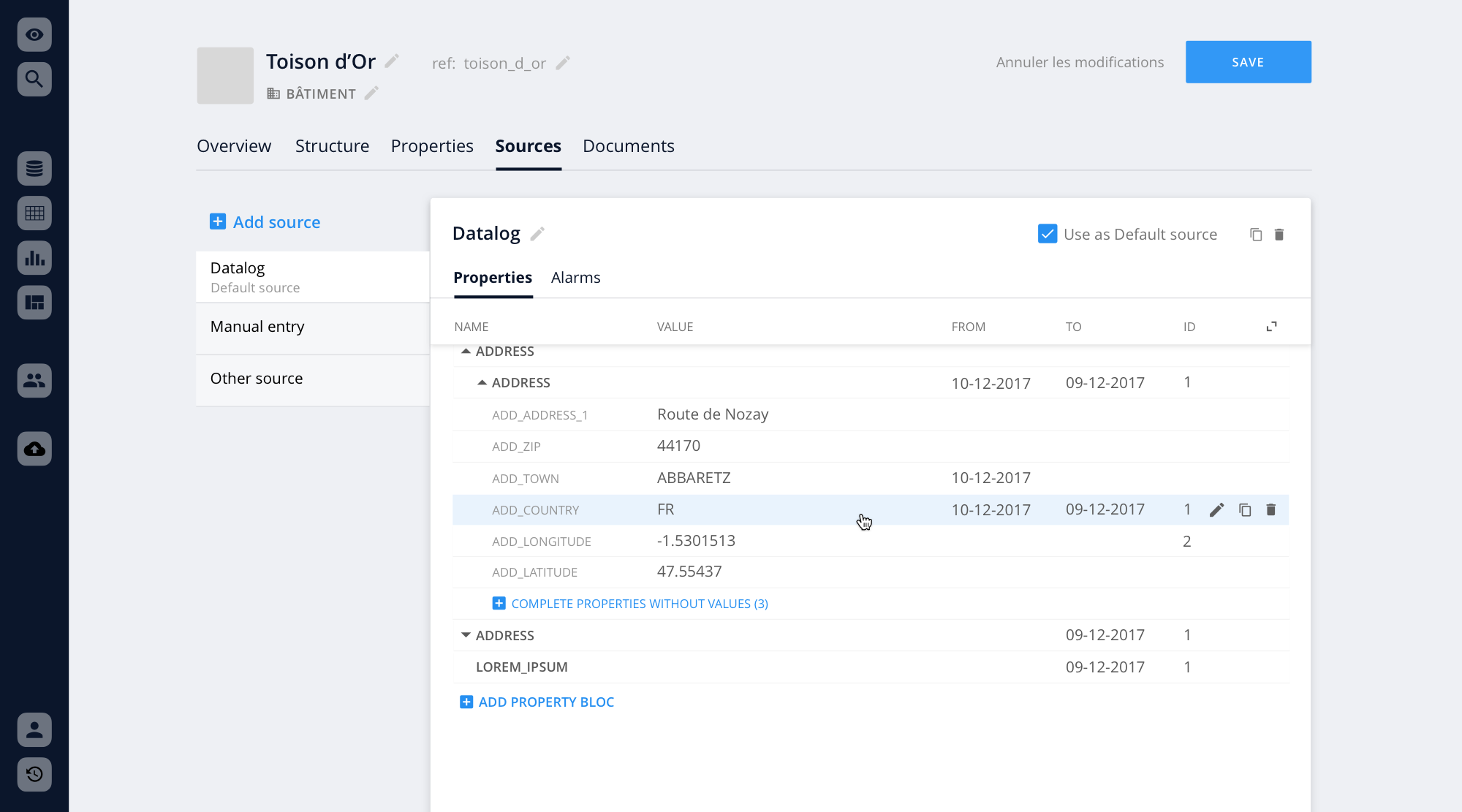Edit the ADD_COUNTRY row with the pencil icon

[1216, 510]
